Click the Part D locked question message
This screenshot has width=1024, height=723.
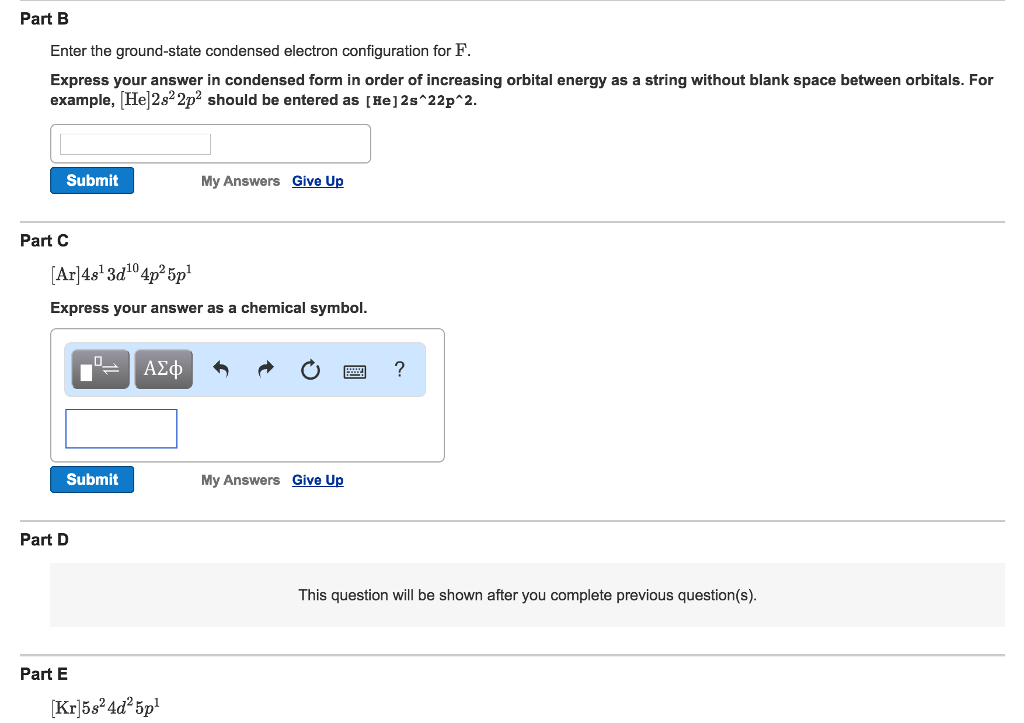[527, 595]
